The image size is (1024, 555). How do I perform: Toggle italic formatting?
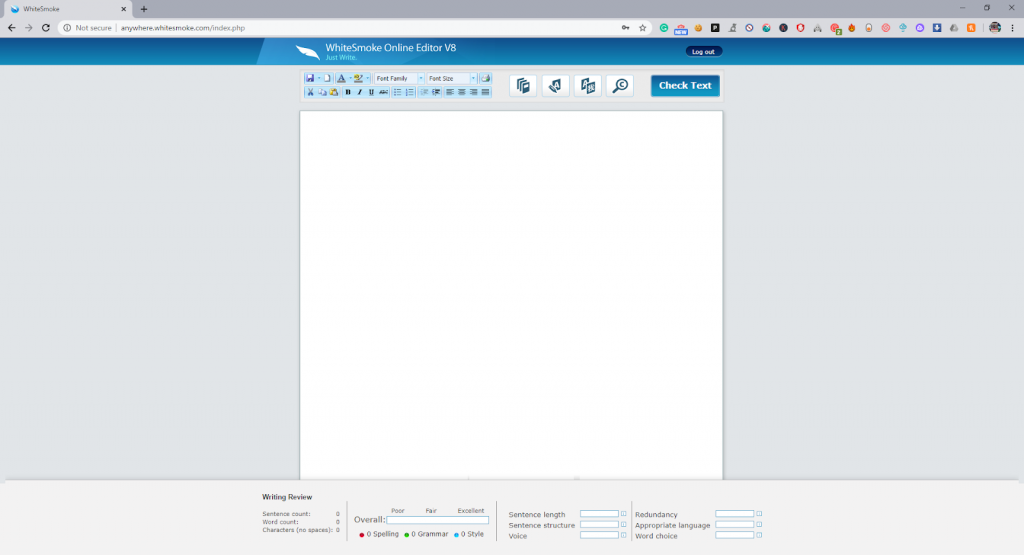click(360, 92)
